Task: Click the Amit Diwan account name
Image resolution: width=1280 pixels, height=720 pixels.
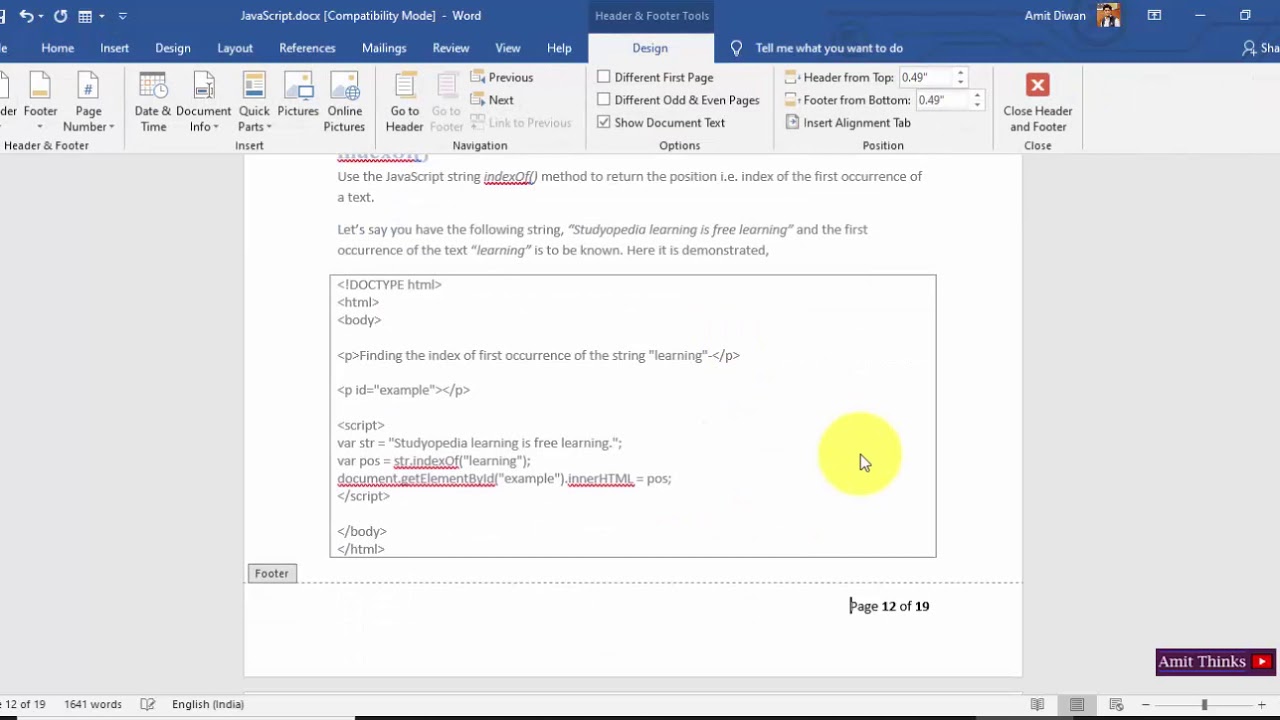Action: tap(1055, 16)
